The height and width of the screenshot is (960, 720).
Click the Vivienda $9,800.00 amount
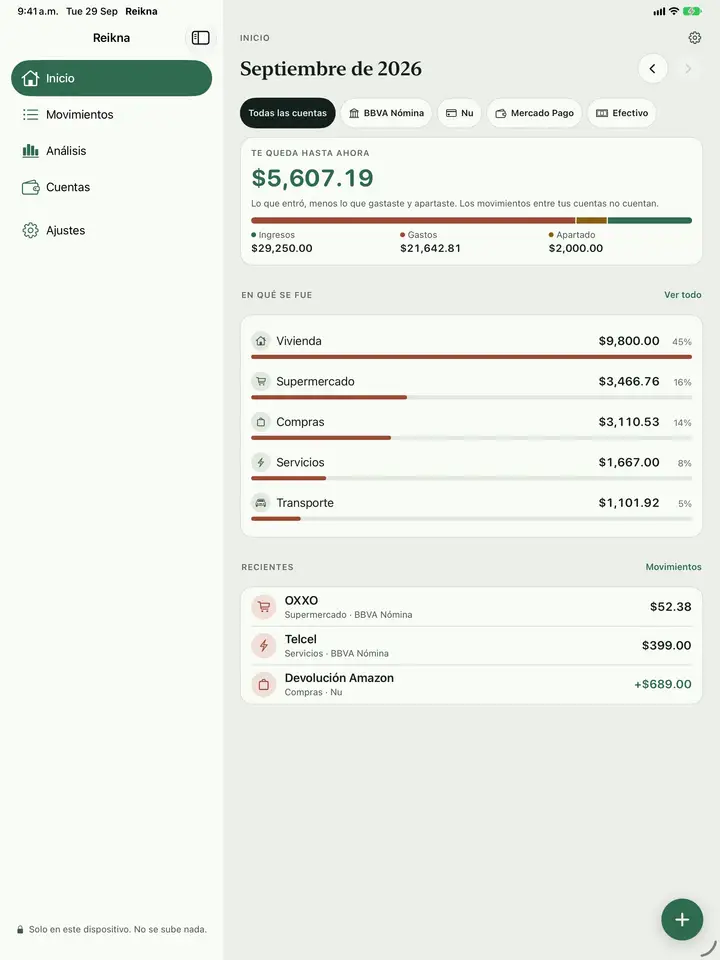[x=629, y=341]
